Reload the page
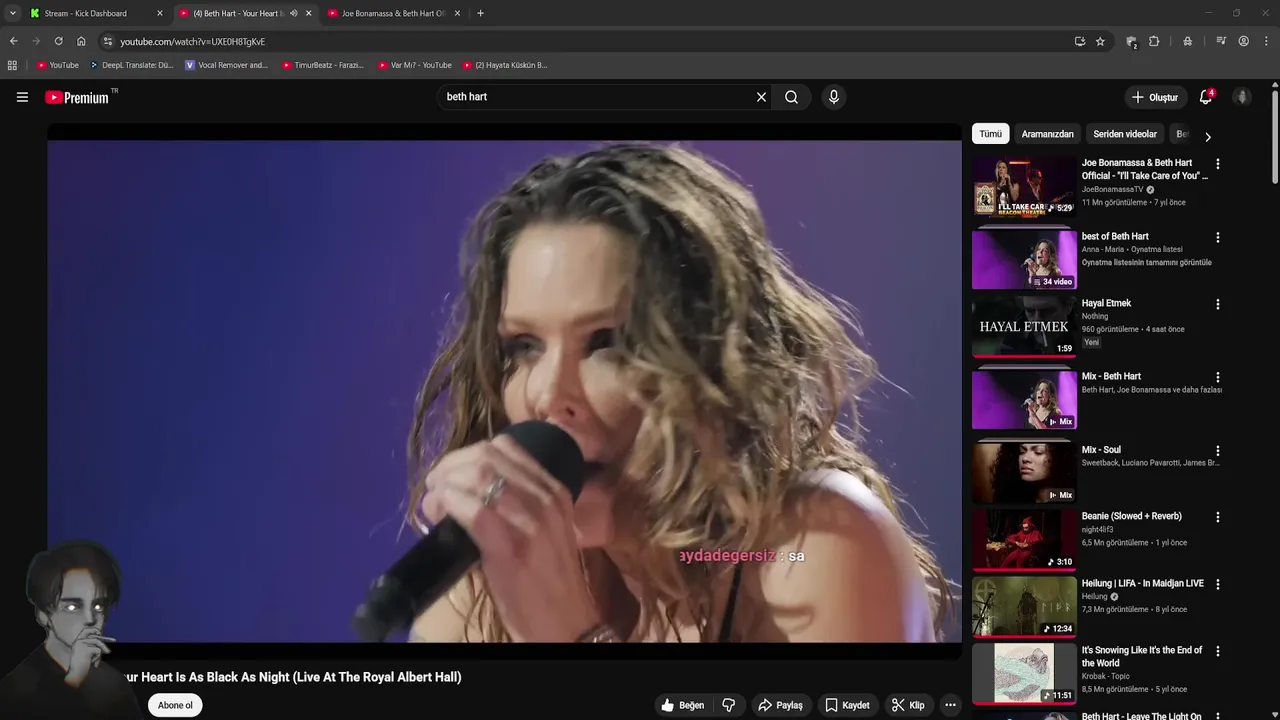The width and height of the screenshot is (1280, 720). [x=58, y=41]
